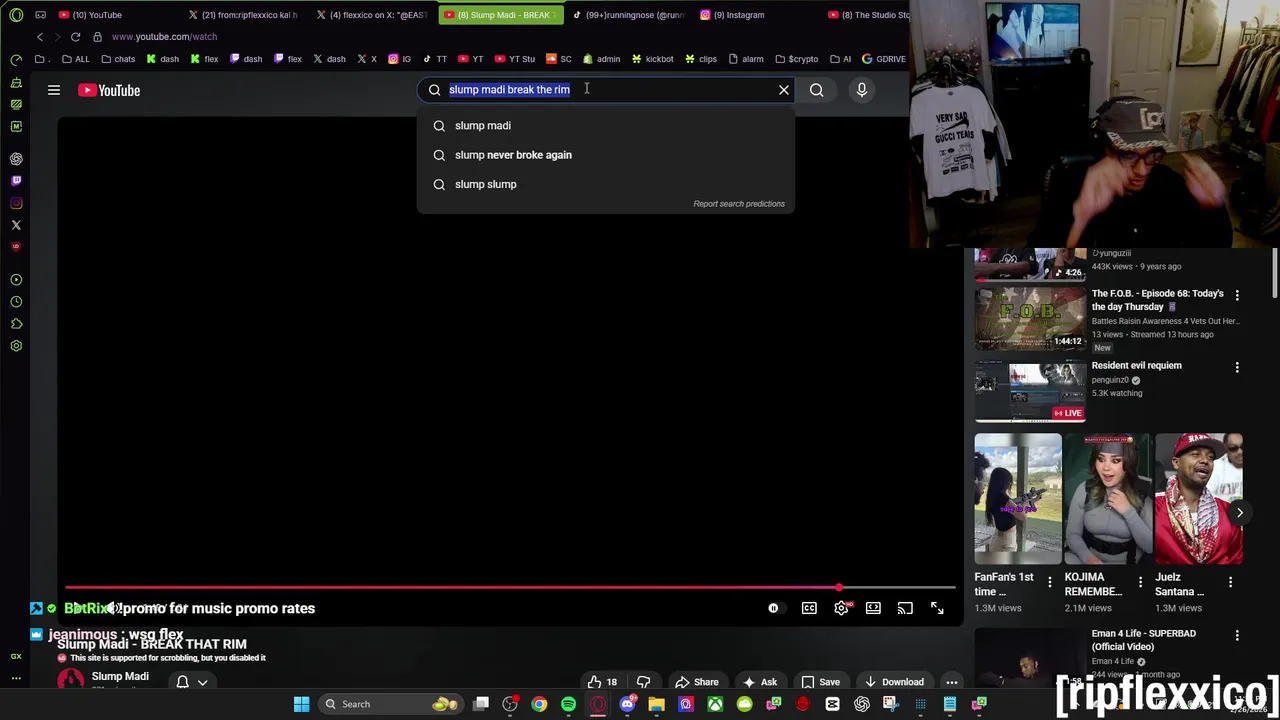This screenshot has width=1280, height=720.
Task: Open X in Opera sidebar
Action: tap(16, 225)
